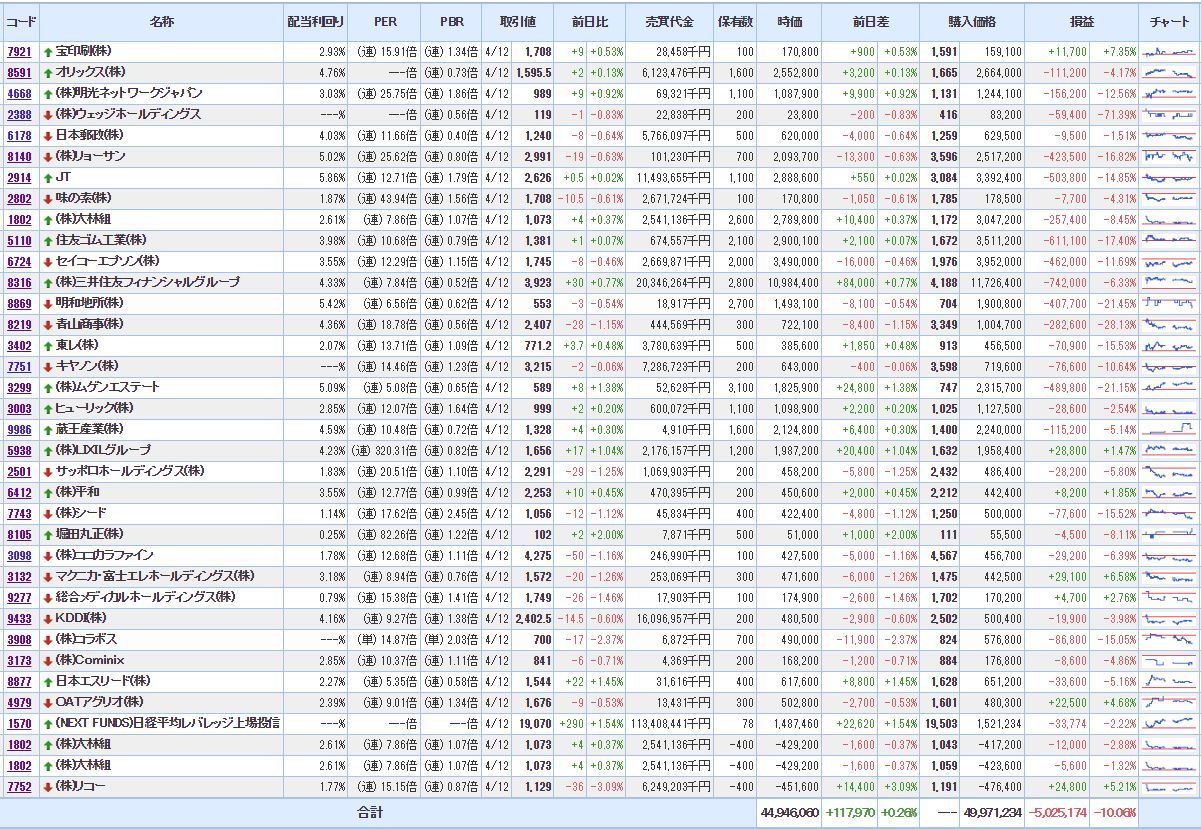This screenshot has height=829, width=1201.
Task: Open stock code link 7921
Action: [18, 51]
